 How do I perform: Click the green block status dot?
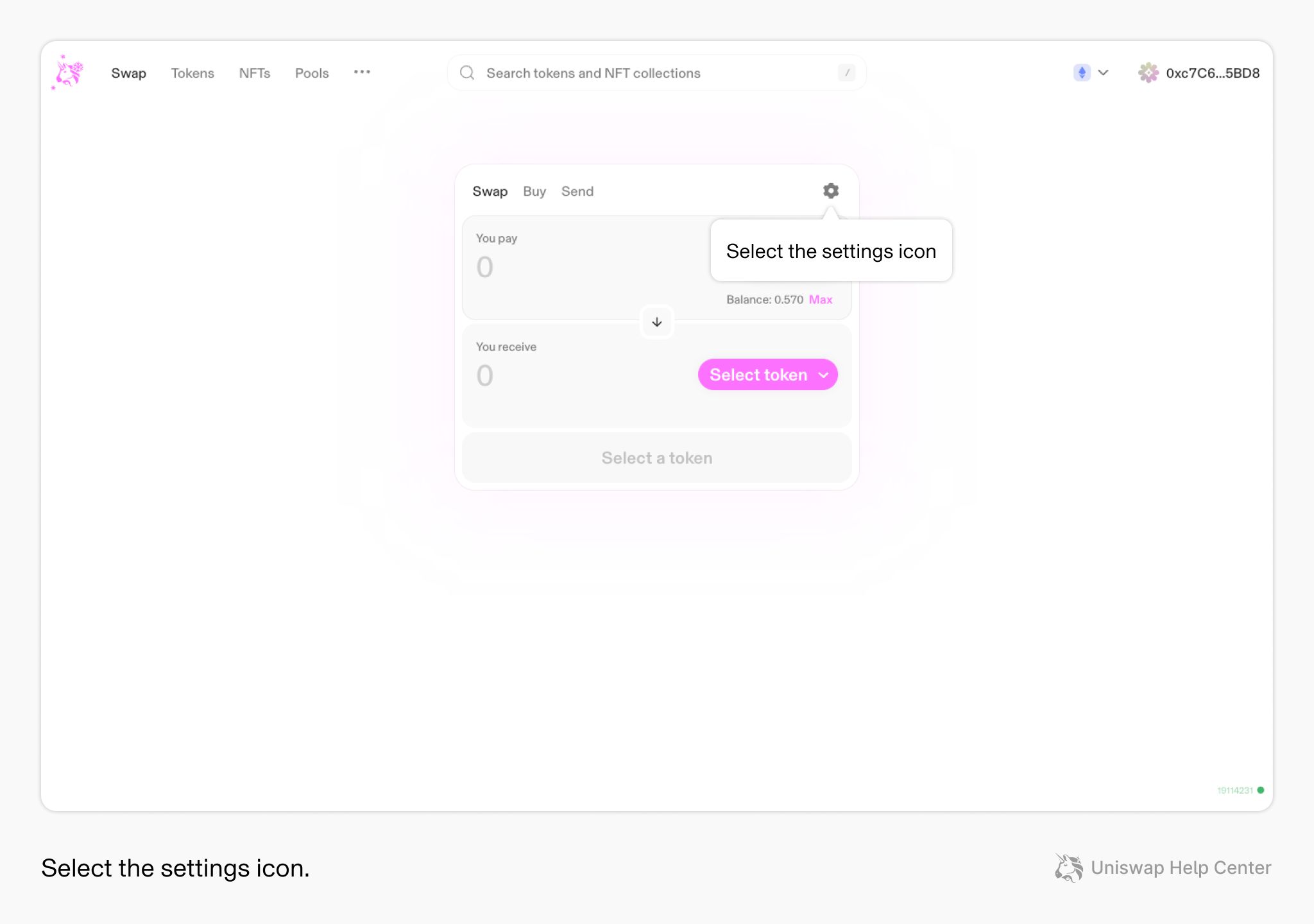coord(1261,791)
